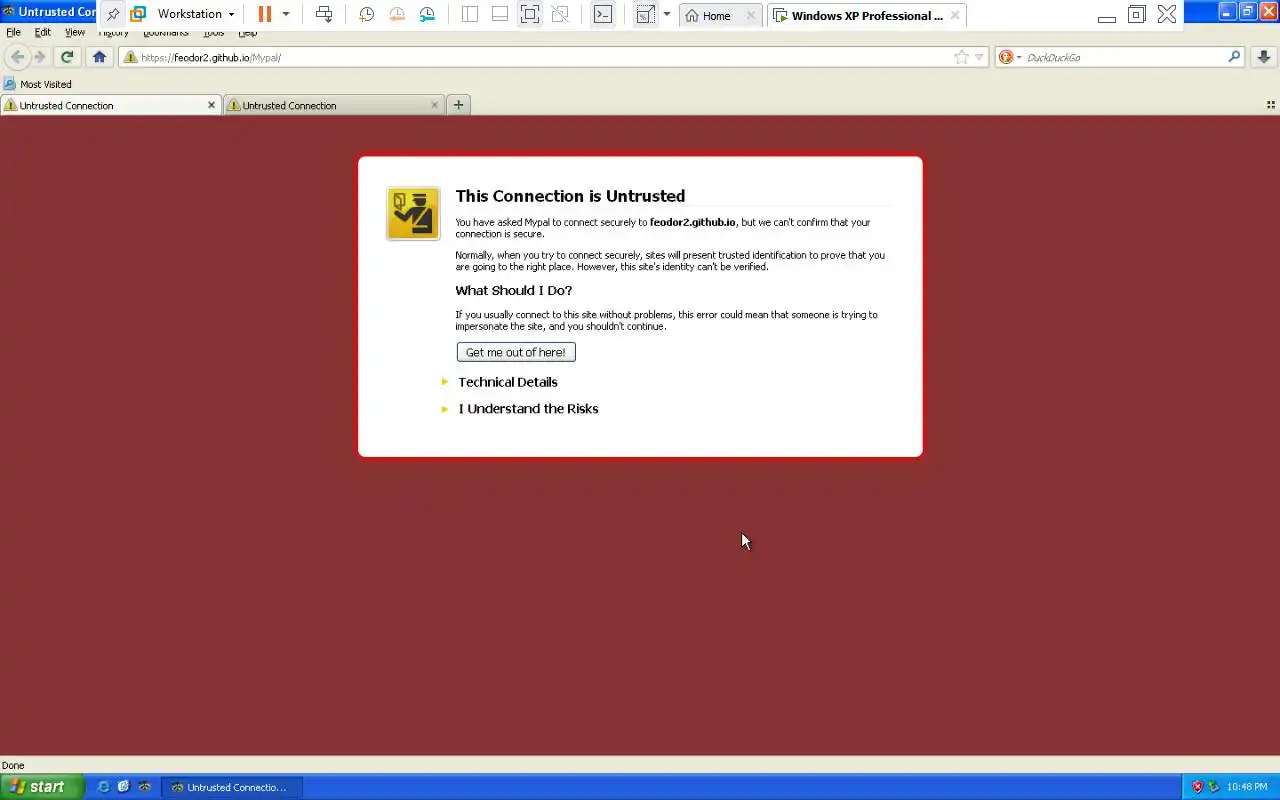Open the Downloads arrow button
This screenshot has width=1280, height=800.
click(1264, 57)
